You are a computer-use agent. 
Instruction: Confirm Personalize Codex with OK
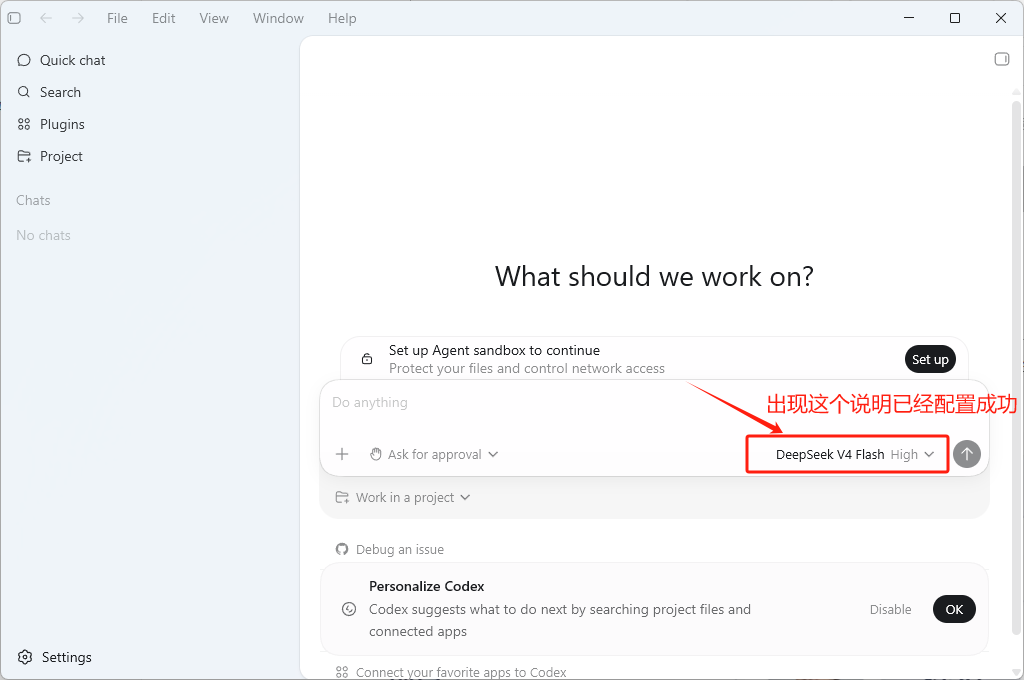(954, 609)
